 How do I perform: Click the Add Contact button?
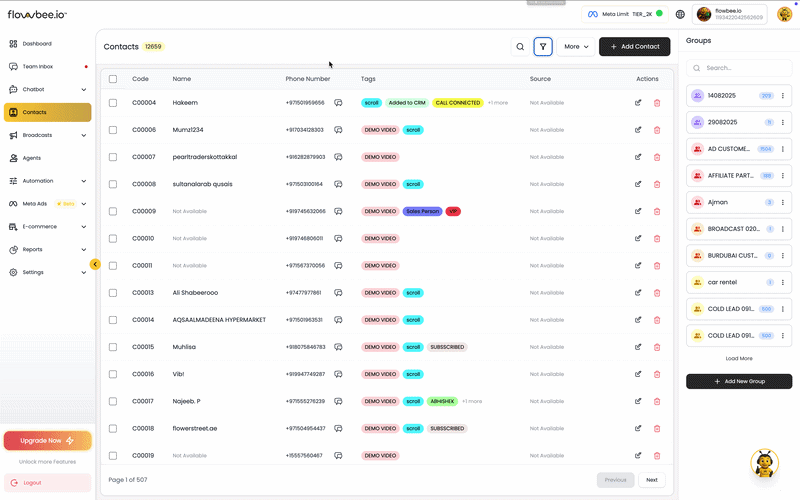(x=634, y=47)
